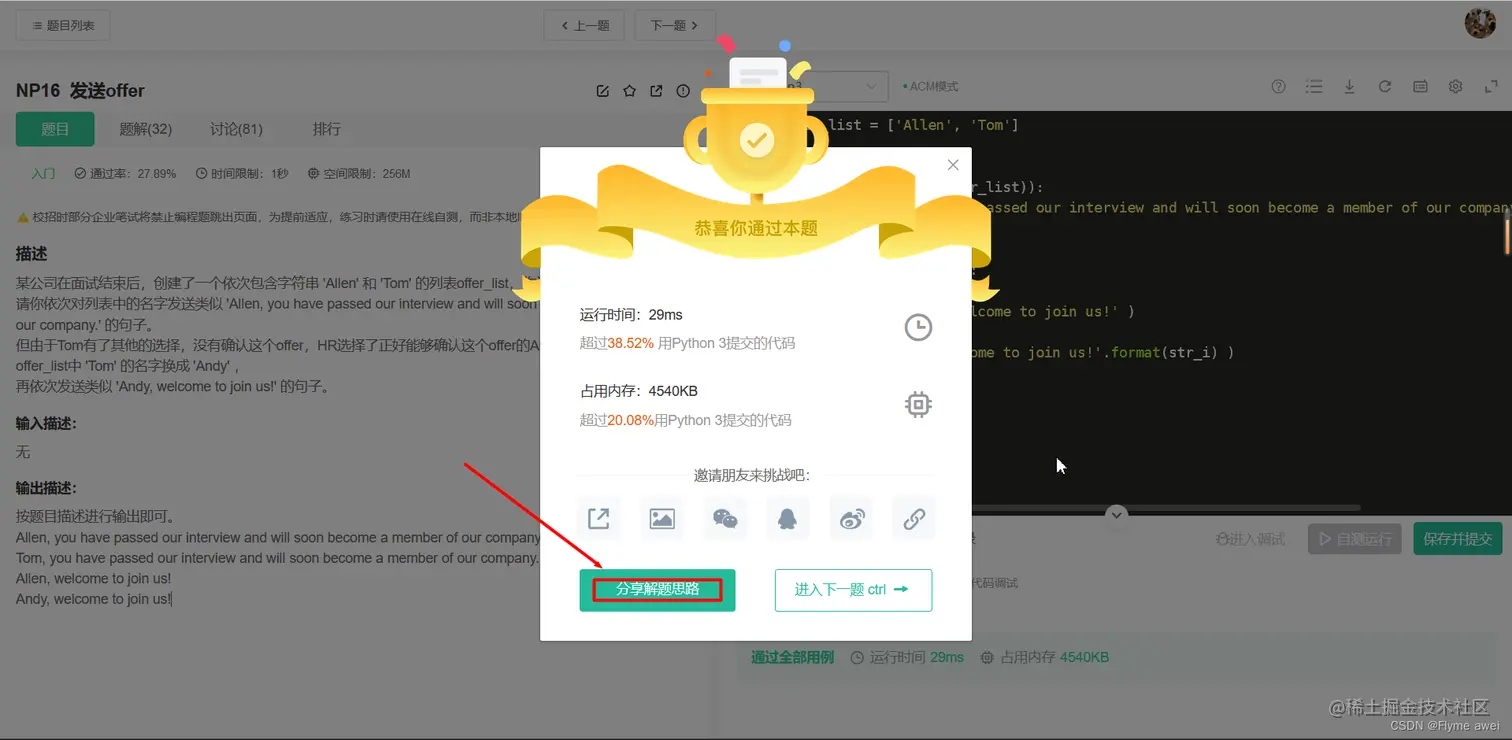Reset code with the refresh icon
This screenshot has width=1512, height=740.
coord(1384,86)
